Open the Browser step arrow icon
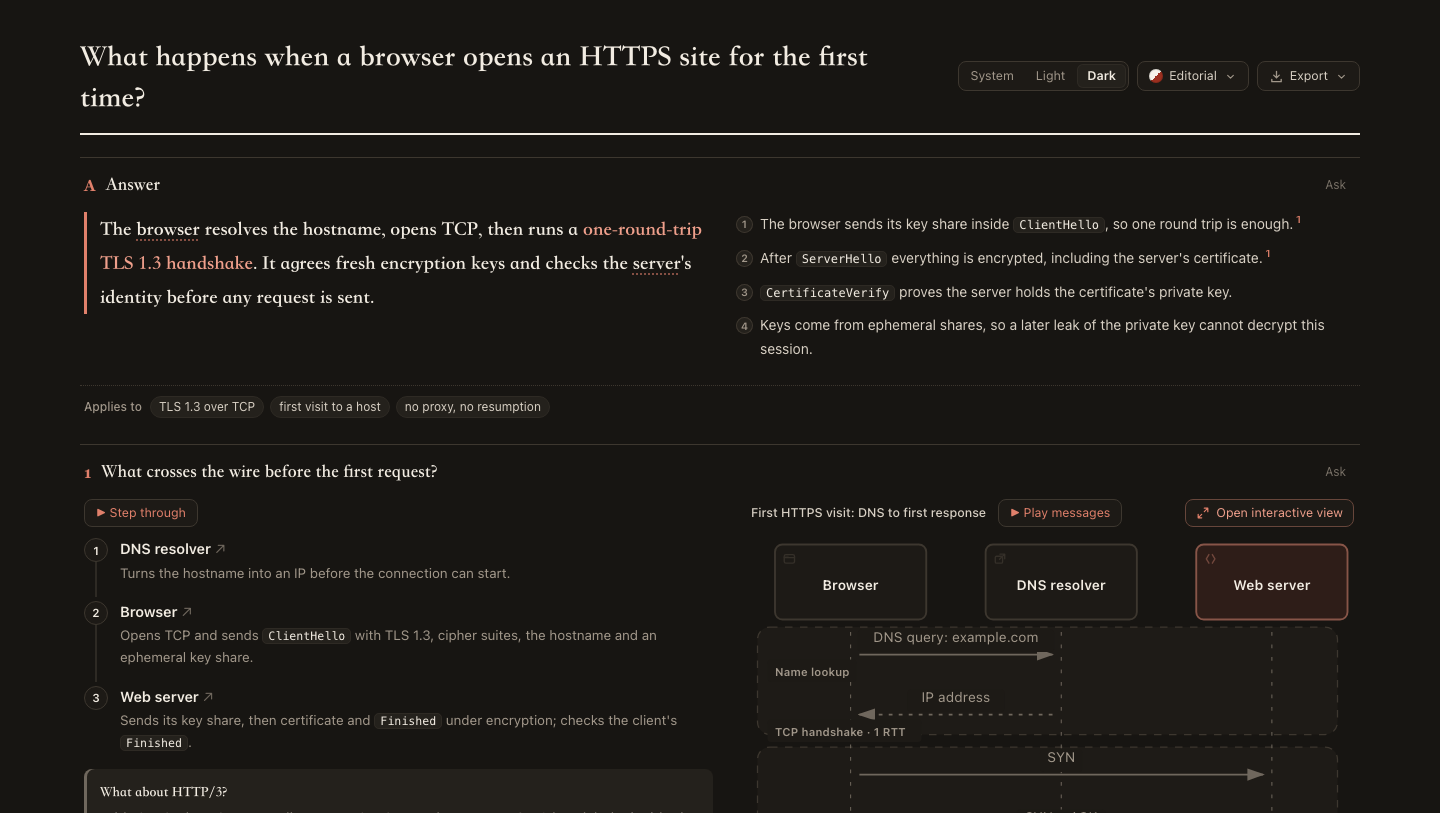This screenshot has height=813, width=1440. tap(187, 612)
